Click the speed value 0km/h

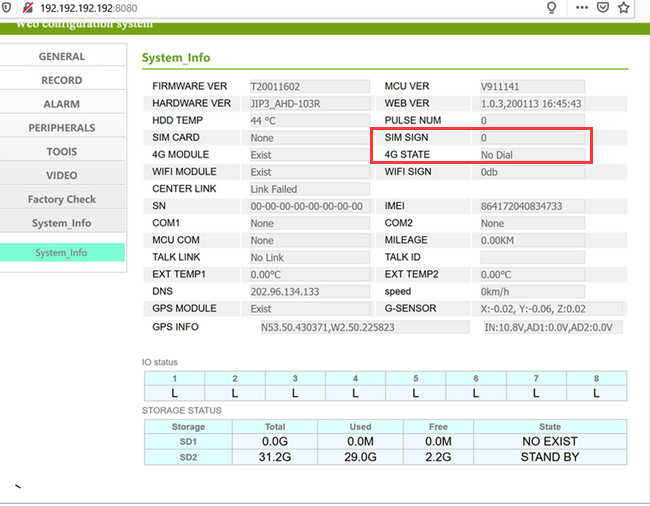(x=532, y=291)
